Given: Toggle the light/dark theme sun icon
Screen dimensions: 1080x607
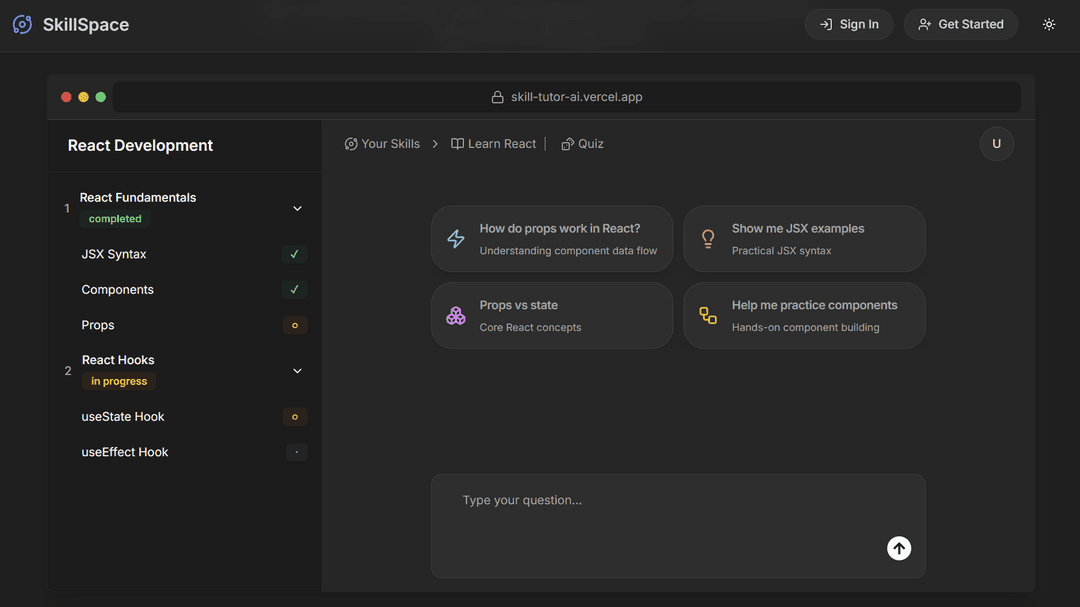Looking at the screenshot, I should click(x=1048, y=24).
